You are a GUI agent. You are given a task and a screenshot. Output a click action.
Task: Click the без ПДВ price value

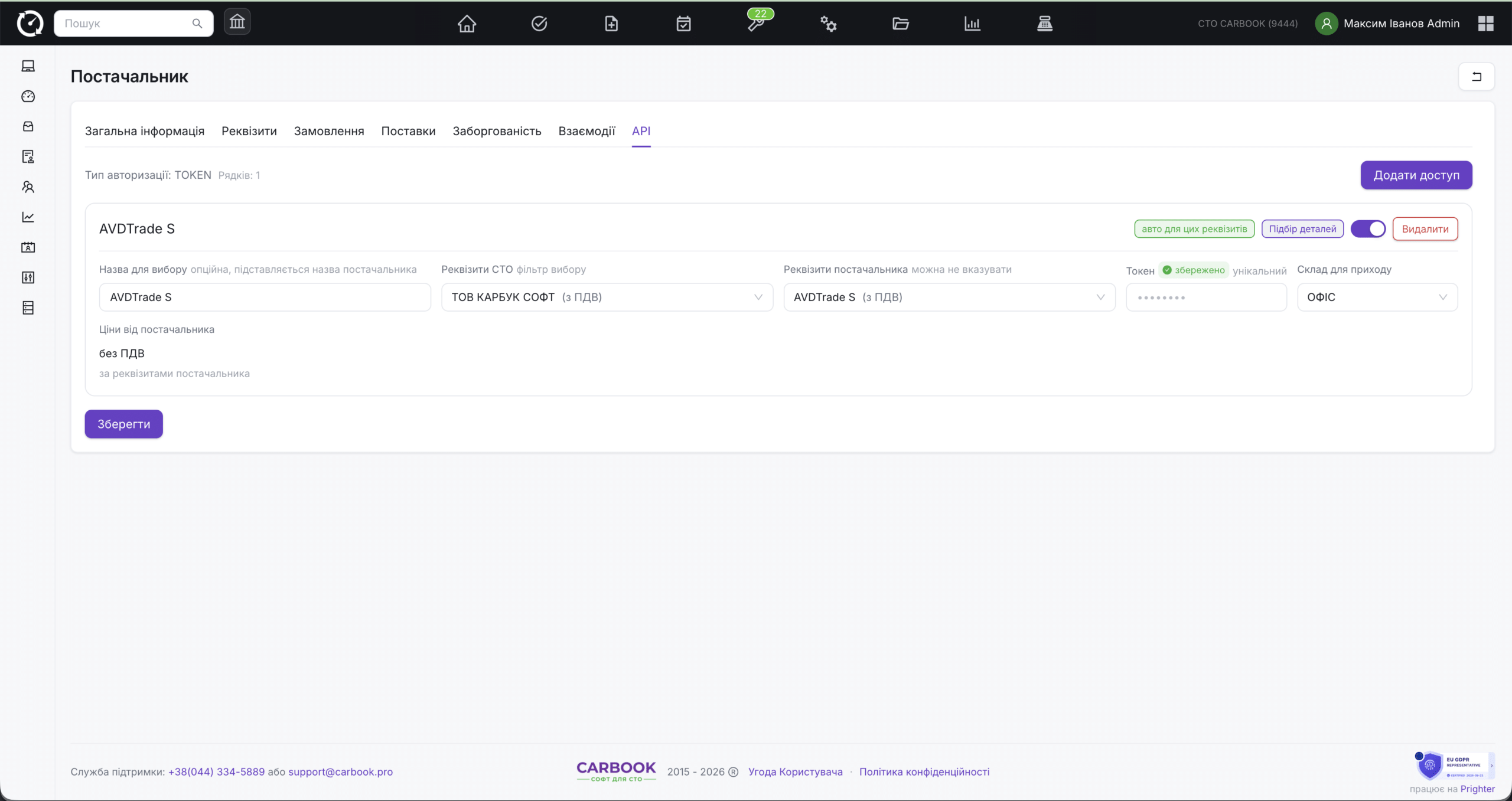[122, 354]
